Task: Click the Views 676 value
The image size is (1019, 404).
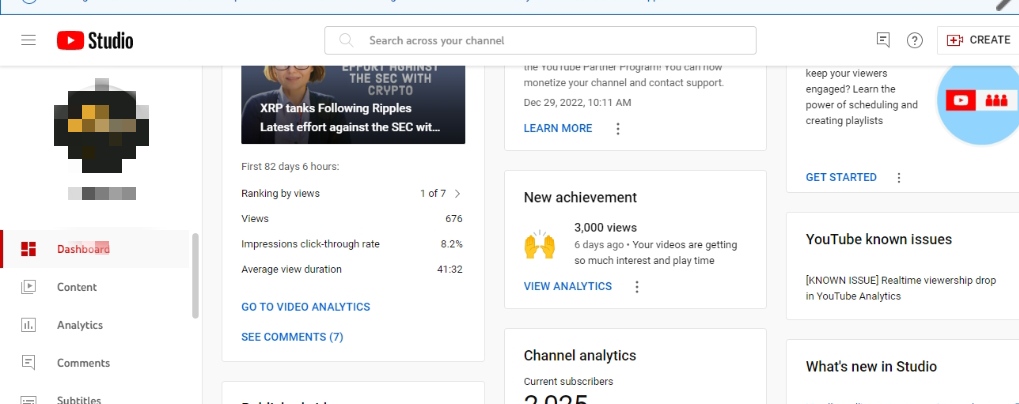Action: click(x=454, y=219)
